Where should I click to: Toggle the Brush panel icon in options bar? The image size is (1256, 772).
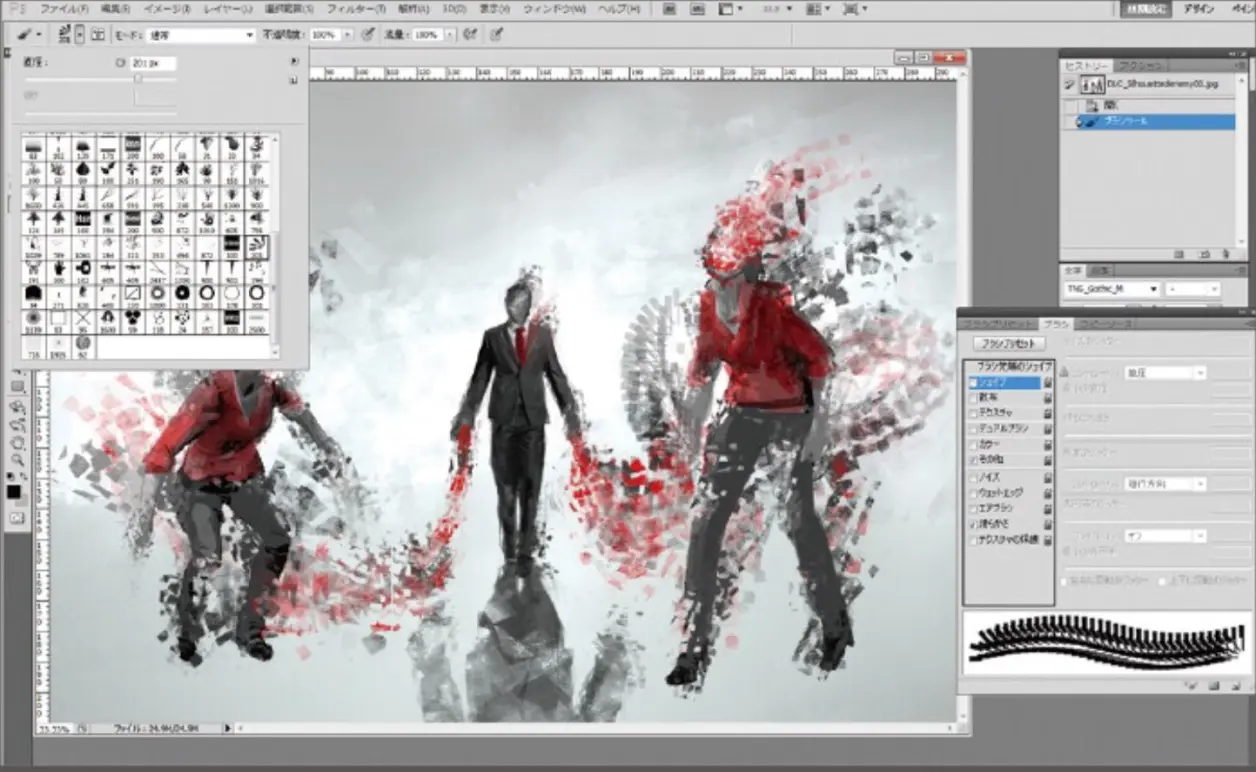pyautogui.click(x=98, y=34)
